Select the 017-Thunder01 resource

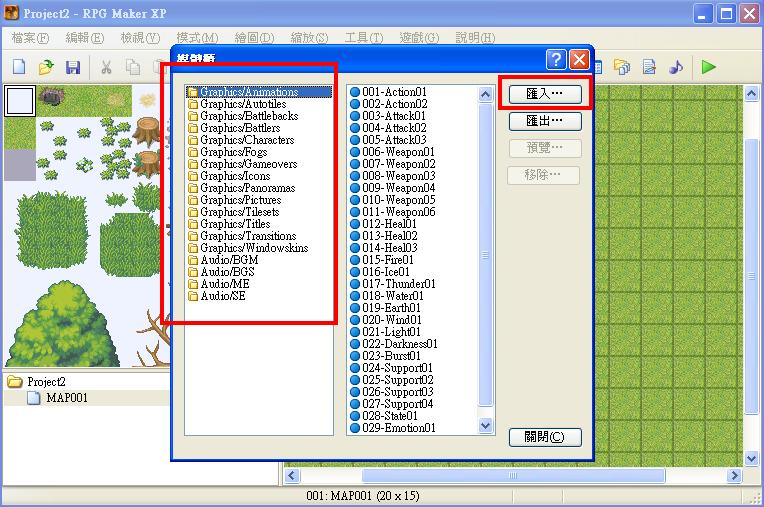393,284
